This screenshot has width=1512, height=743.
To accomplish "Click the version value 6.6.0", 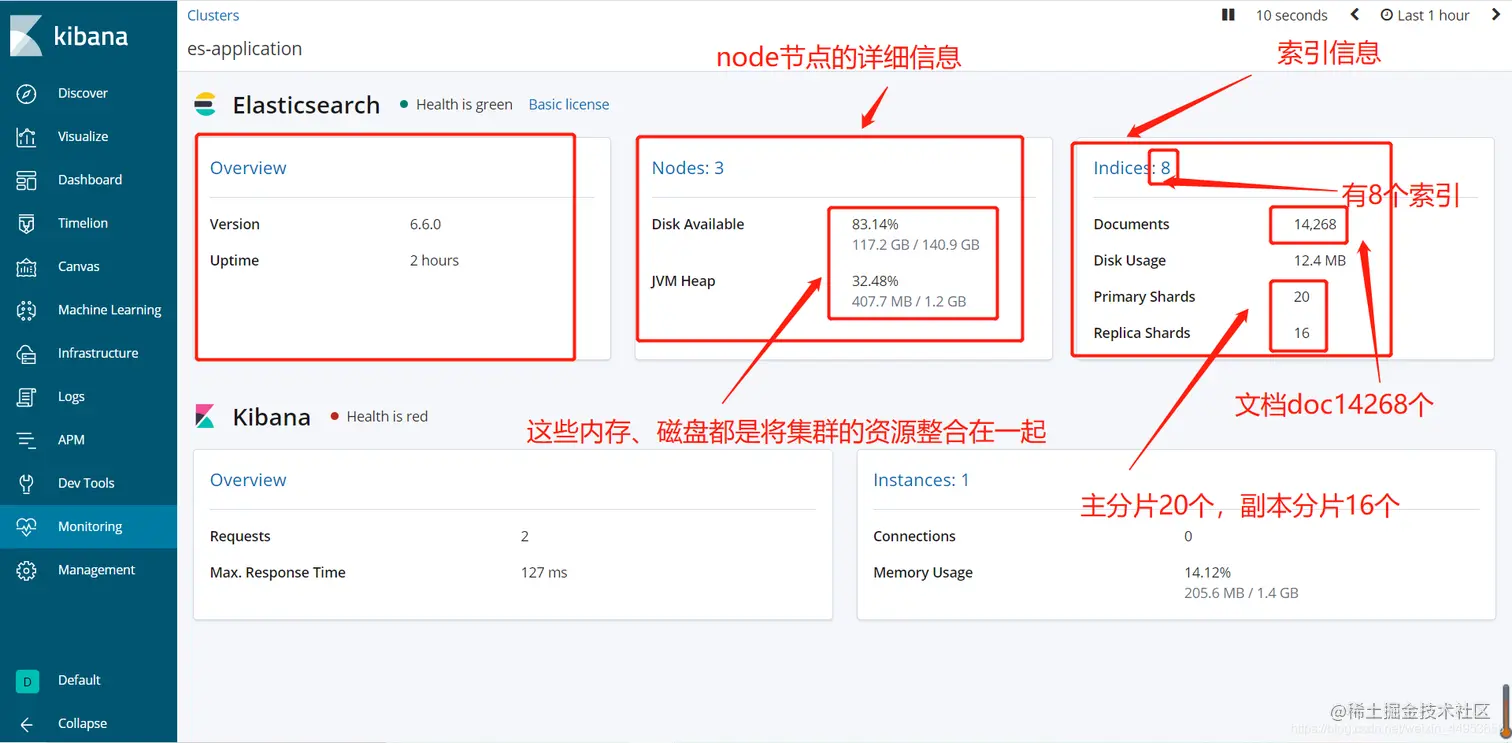I will [x=425, y=224].
